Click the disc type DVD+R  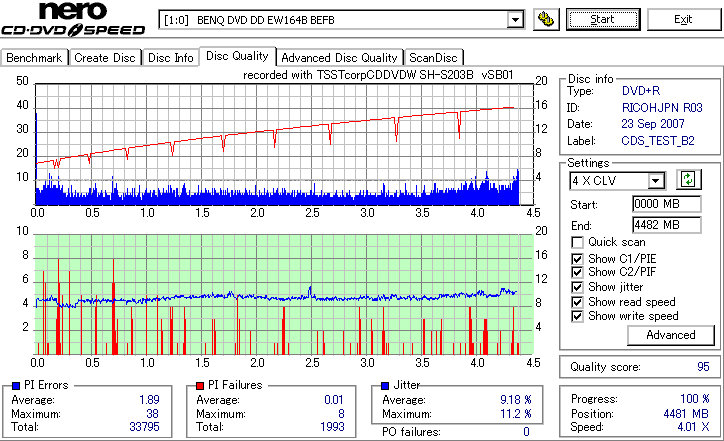(x=641, y=91)
